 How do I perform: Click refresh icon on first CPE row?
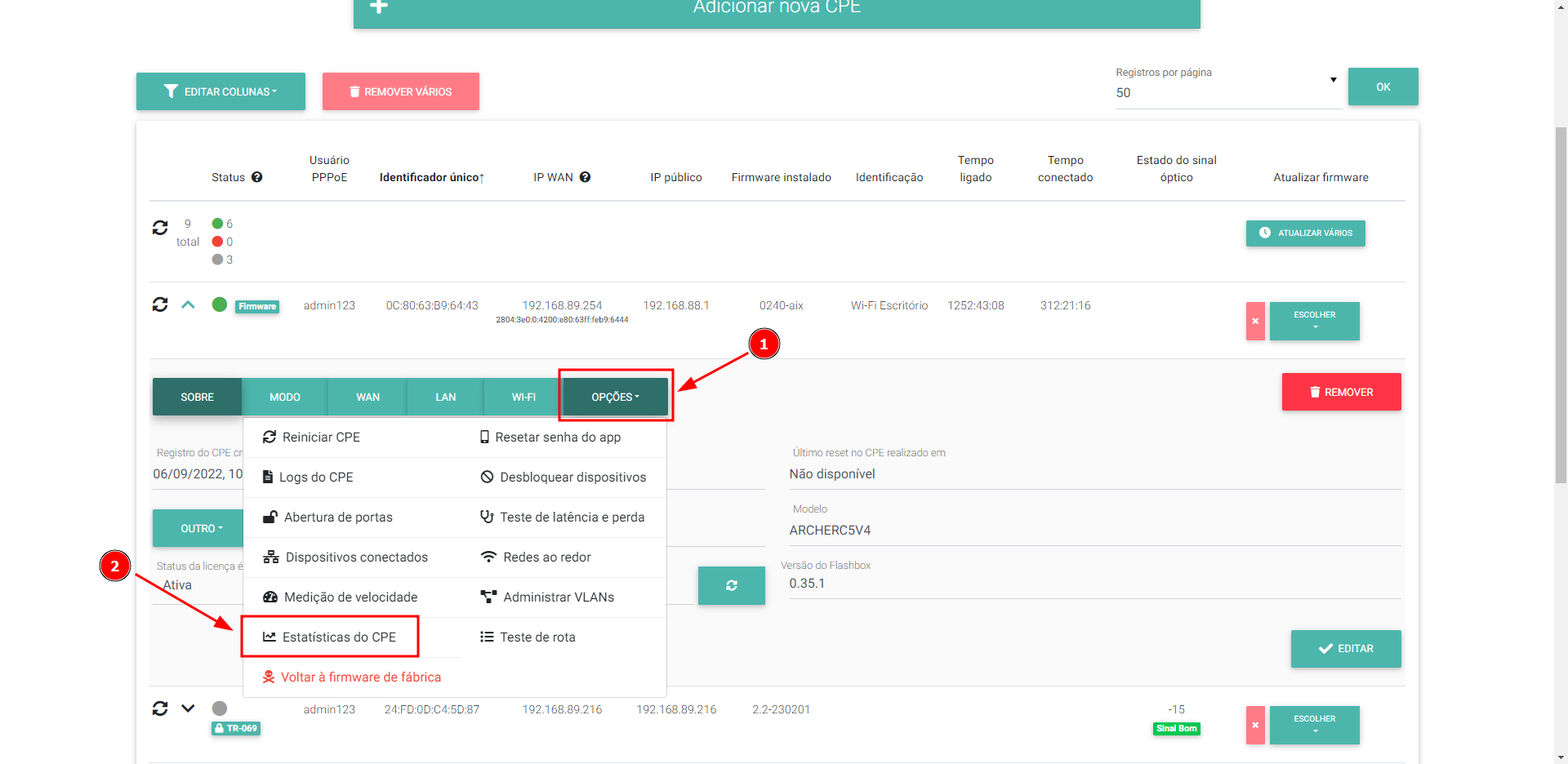[160, 304]
